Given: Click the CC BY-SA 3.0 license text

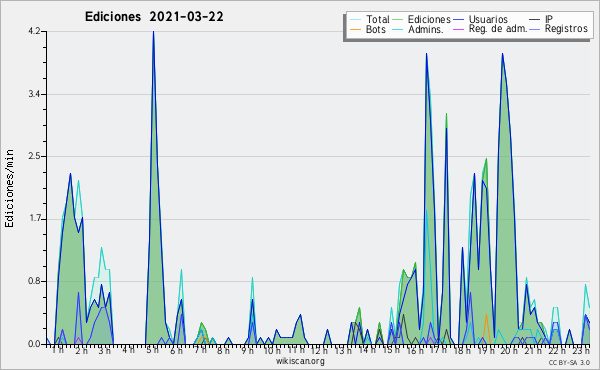Looking at the screenshot, I should click(x=569, y=363).
